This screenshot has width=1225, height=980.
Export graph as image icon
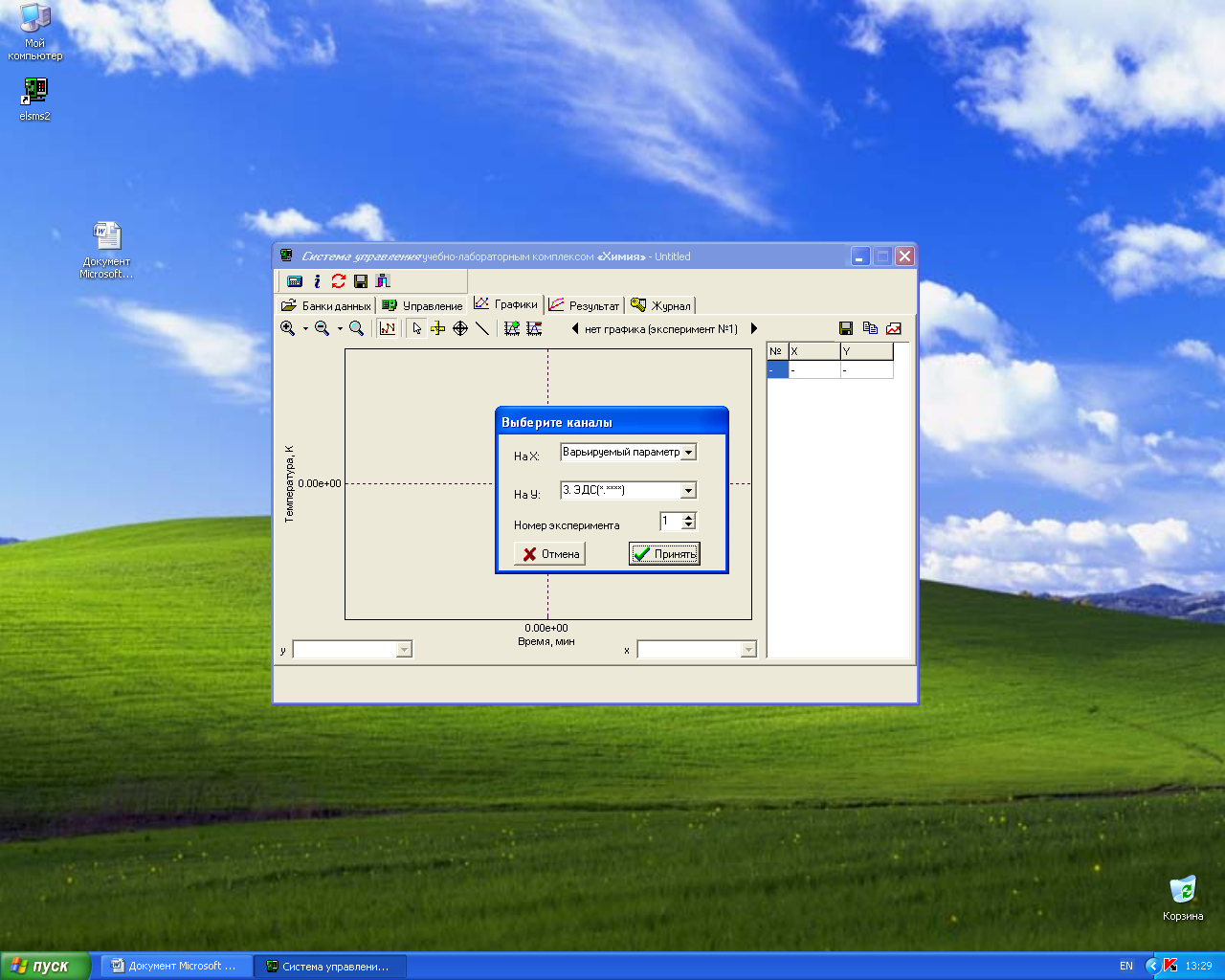(894, 328)
